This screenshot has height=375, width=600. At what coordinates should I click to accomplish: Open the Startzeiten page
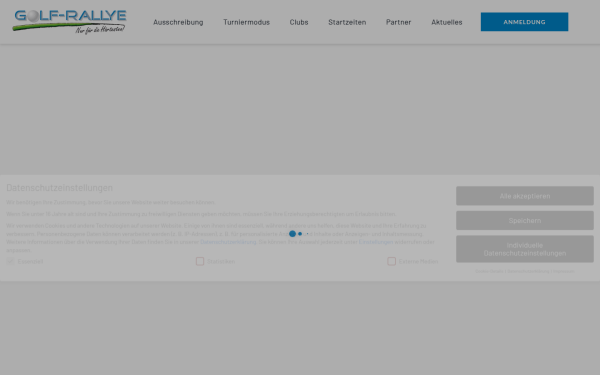347,22
